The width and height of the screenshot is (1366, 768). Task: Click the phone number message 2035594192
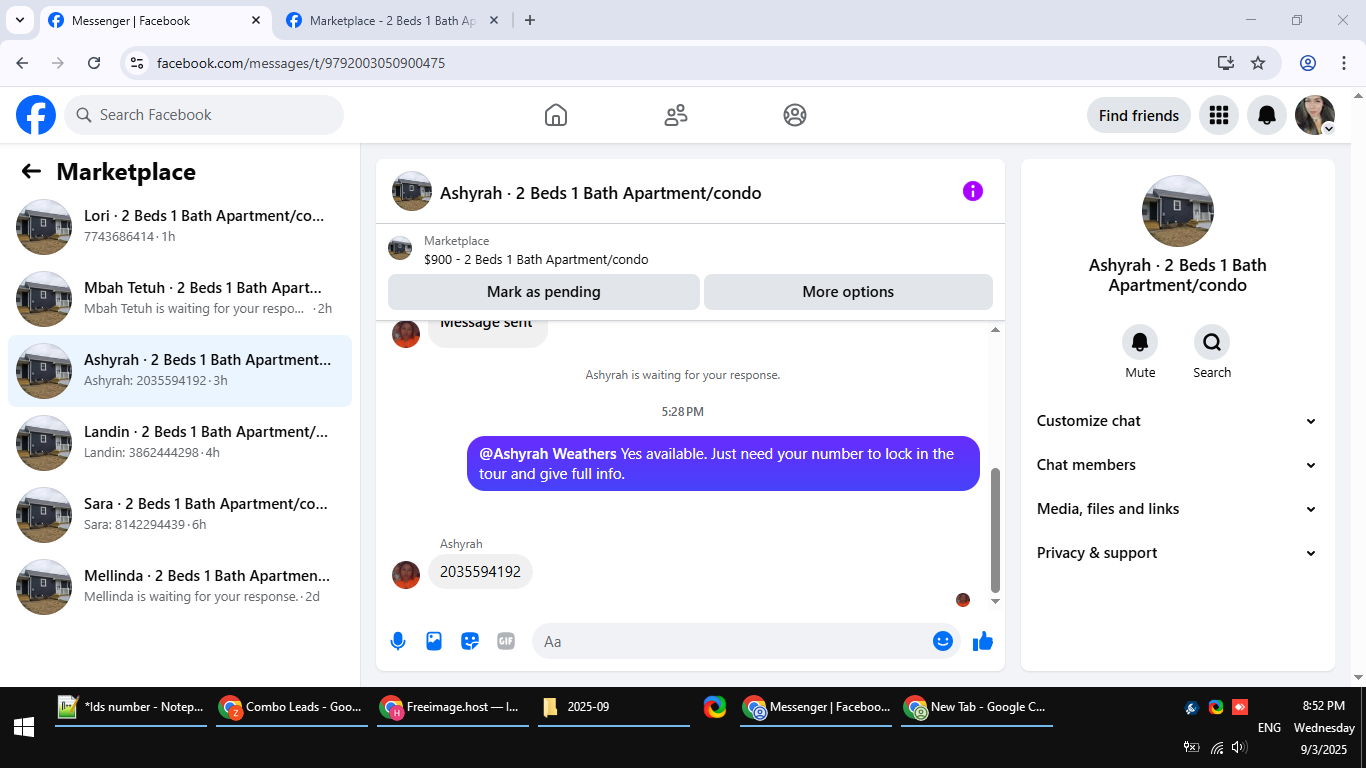(x=481, y=572)
